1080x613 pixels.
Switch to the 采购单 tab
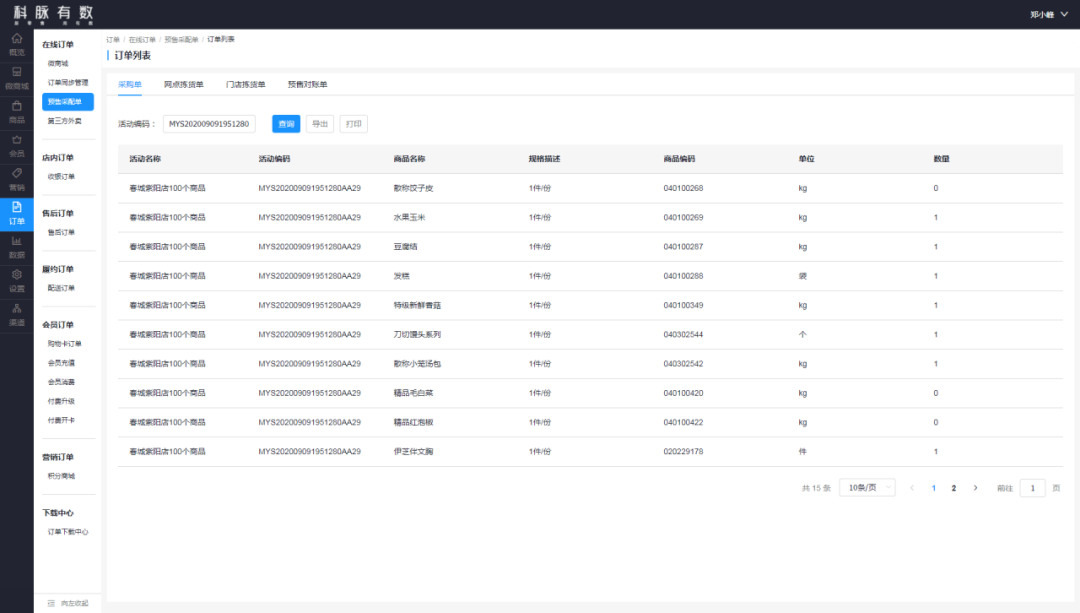(x=129, y=84)
